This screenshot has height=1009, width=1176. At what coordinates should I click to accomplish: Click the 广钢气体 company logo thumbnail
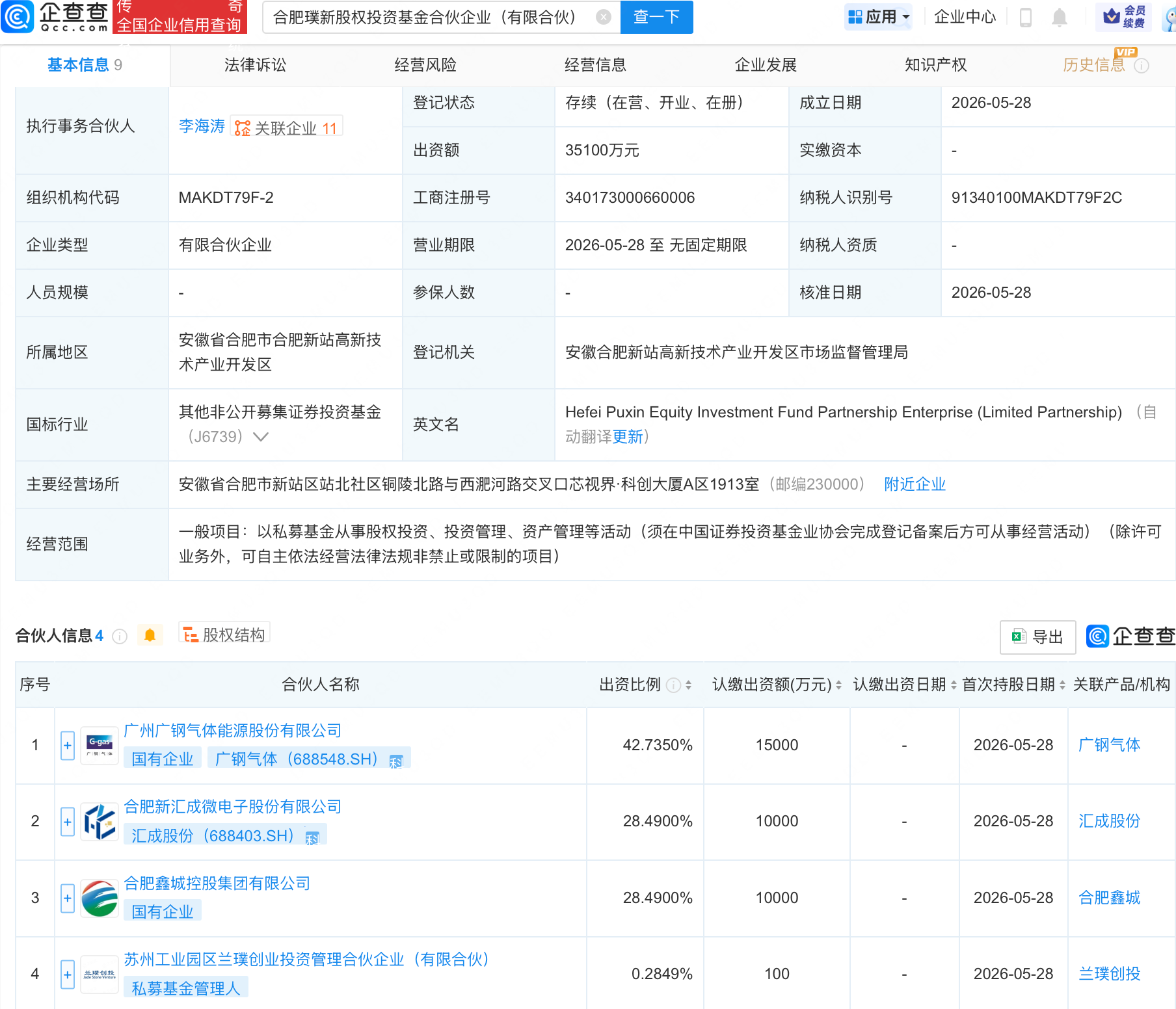coord(100,745)
